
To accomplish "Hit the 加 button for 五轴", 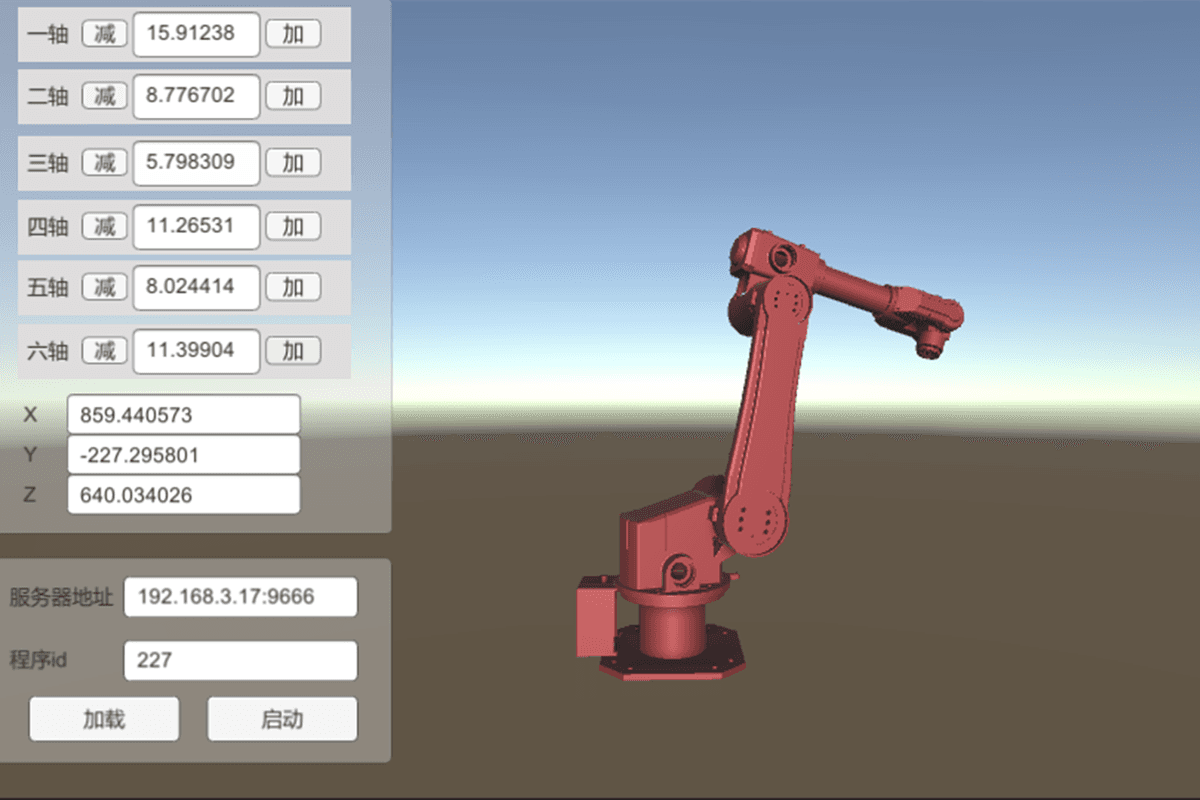I will click(293, 287).
